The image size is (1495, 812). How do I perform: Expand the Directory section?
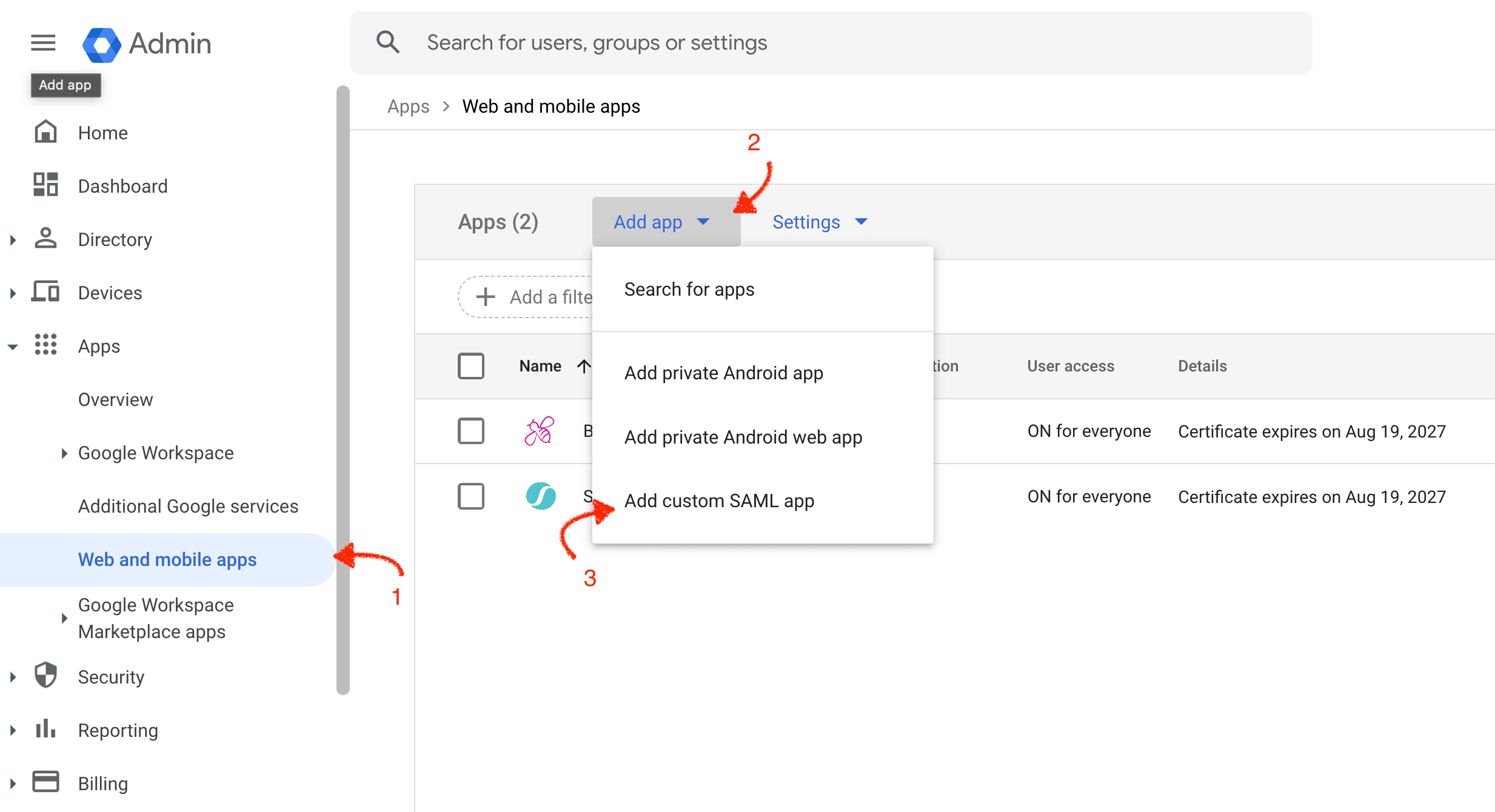(13, 239)
